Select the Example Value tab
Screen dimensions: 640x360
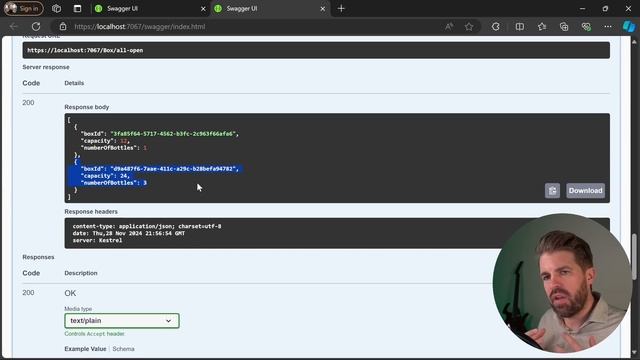(x=85, y=349)
